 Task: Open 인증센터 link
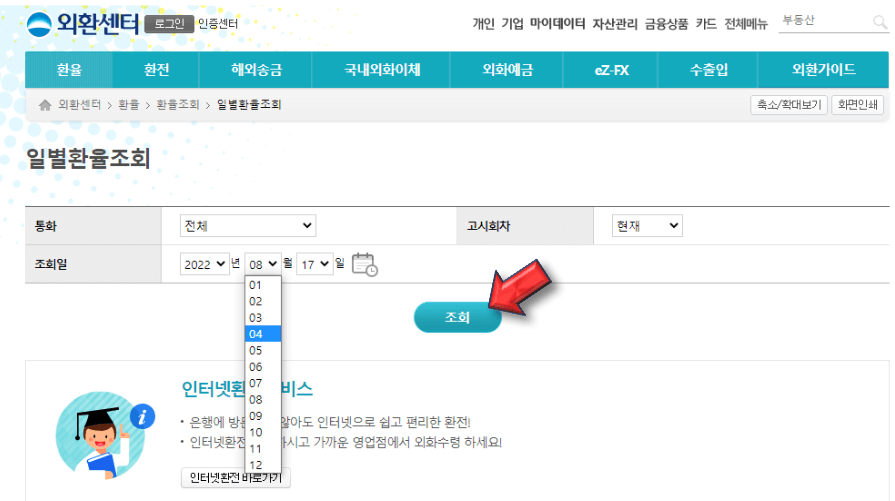click(217, 24)
